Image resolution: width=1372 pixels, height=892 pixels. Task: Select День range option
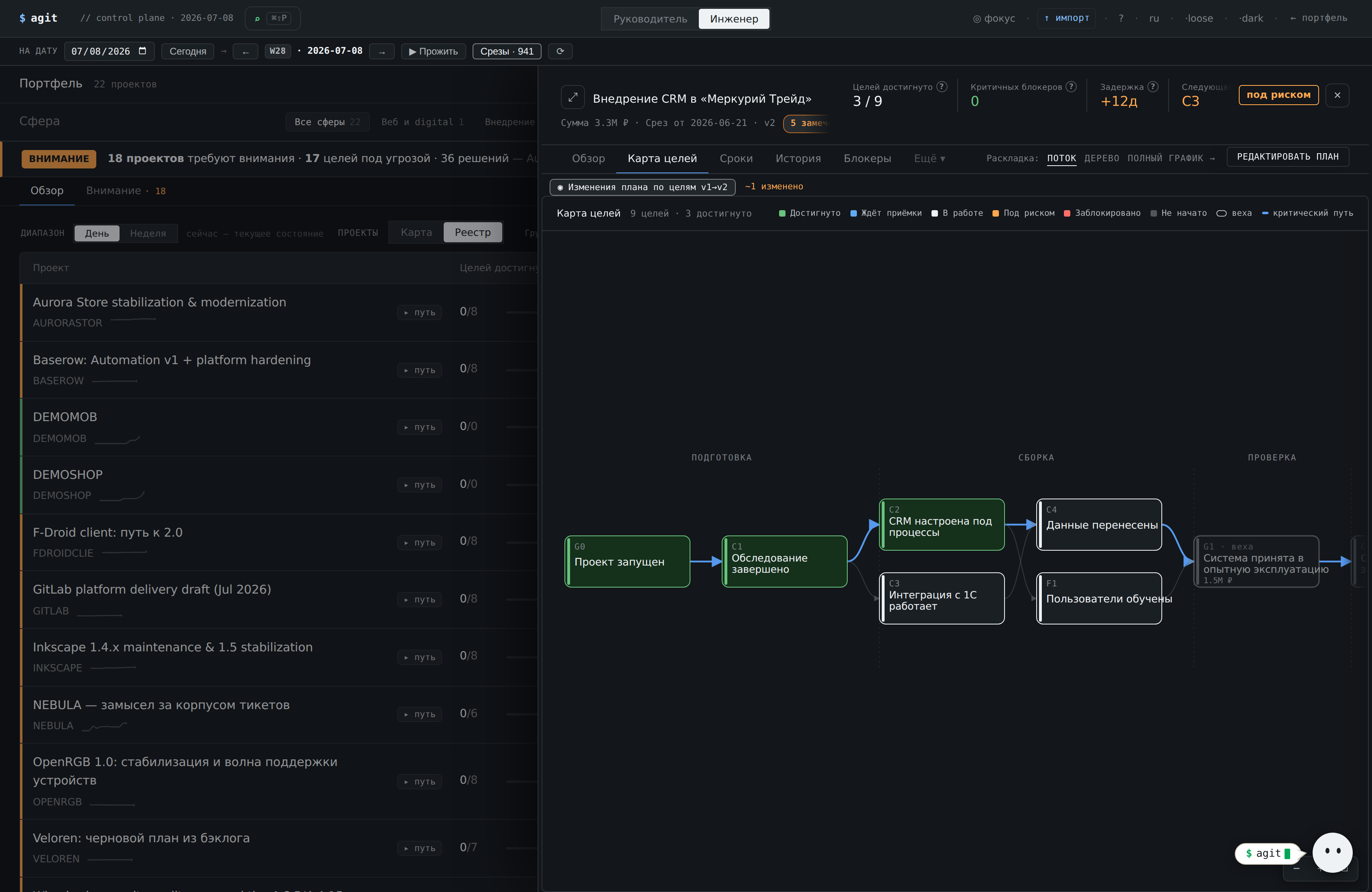tap(97, 233)
